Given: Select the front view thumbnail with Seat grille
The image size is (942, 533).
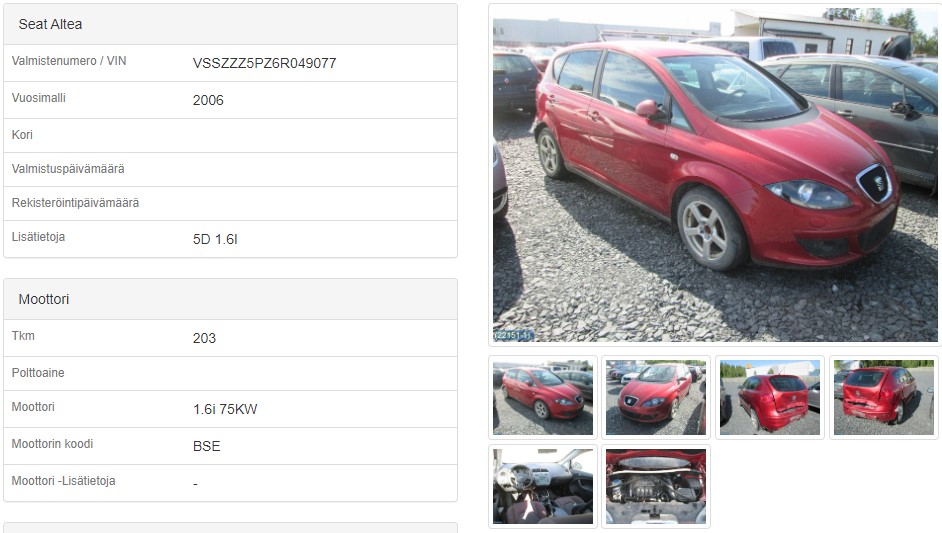Looking at the screenshot, I should coord(656,397).
